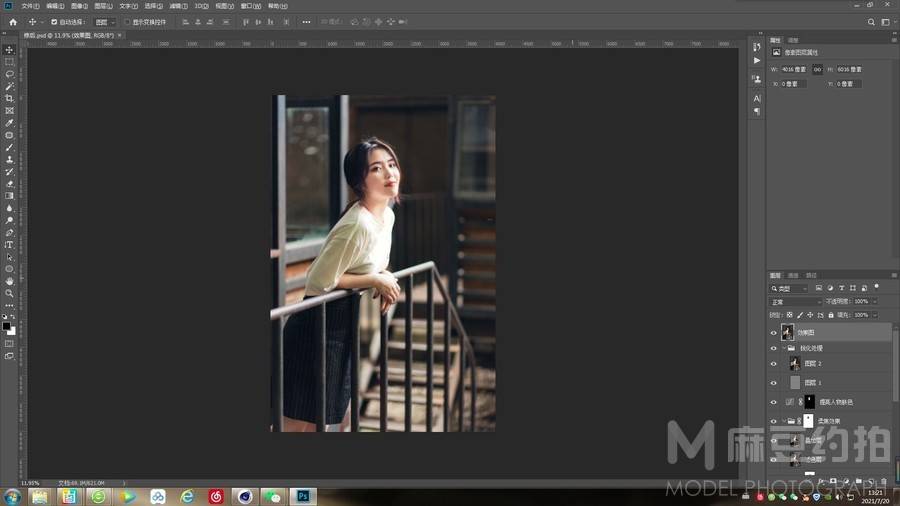The height and width of the screenshot is (506, 900).
Task: Toggle lock transparent pixels
Action: click(x=789, y=315)
